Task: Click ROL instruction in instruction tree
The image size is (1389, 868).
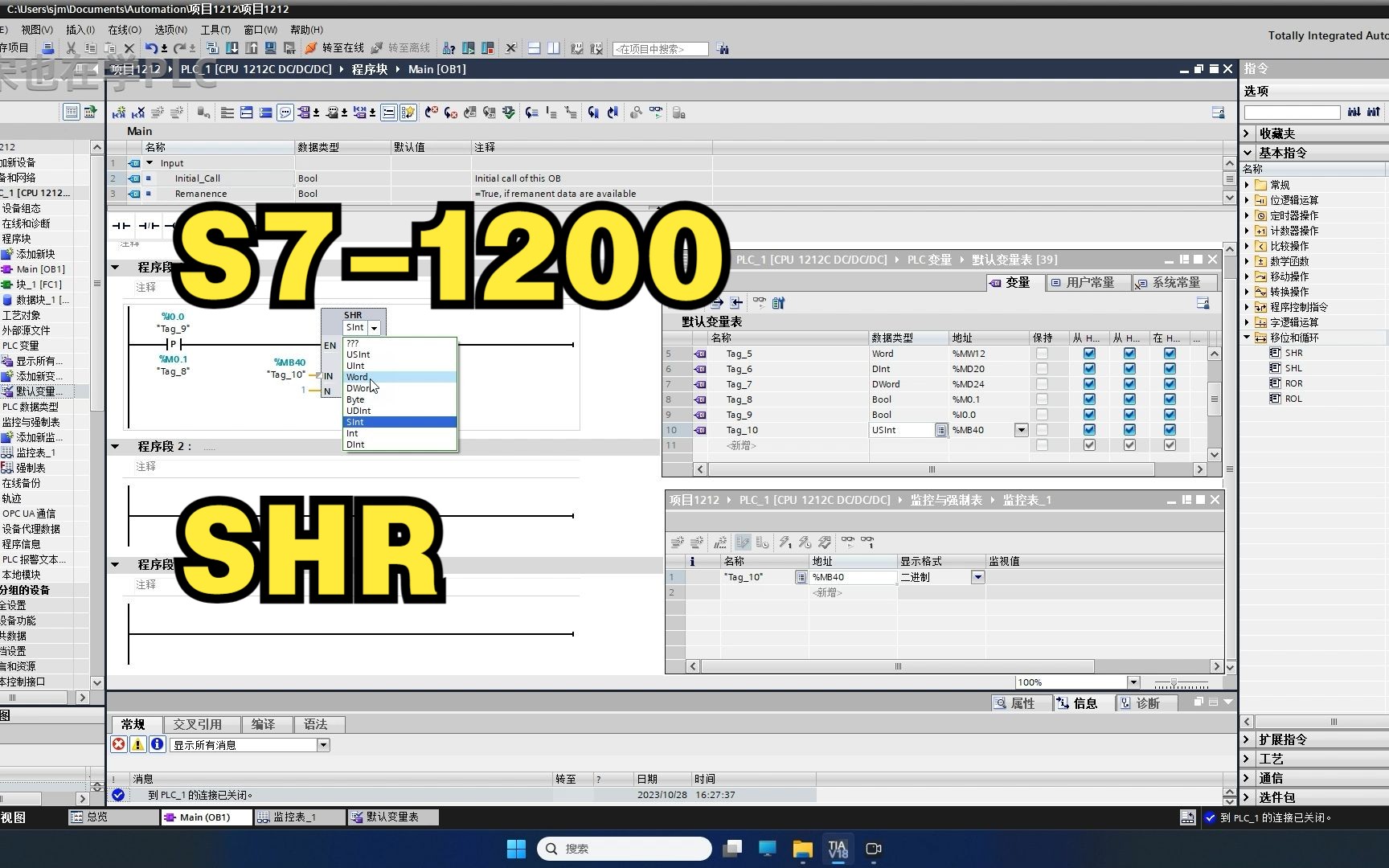Action: coord(1293,399)
